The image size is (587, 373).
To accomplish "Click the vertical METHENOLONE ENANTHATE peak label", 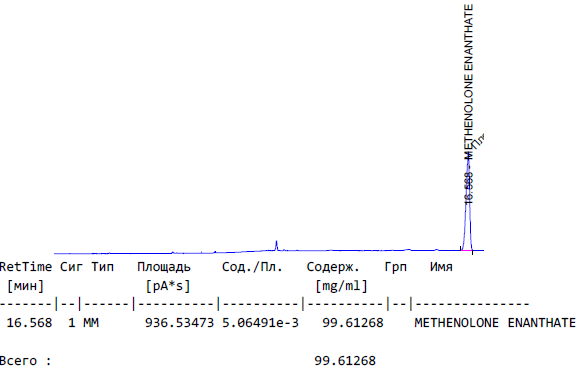I will pyautogui.click(x=469, y=81).
